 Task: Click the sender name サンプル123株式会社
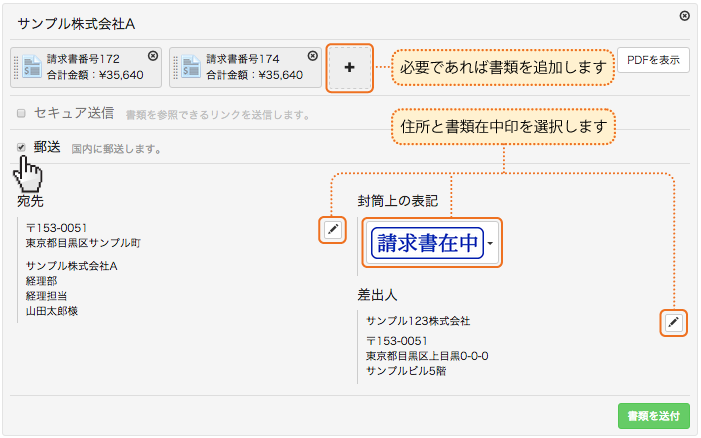418,321
